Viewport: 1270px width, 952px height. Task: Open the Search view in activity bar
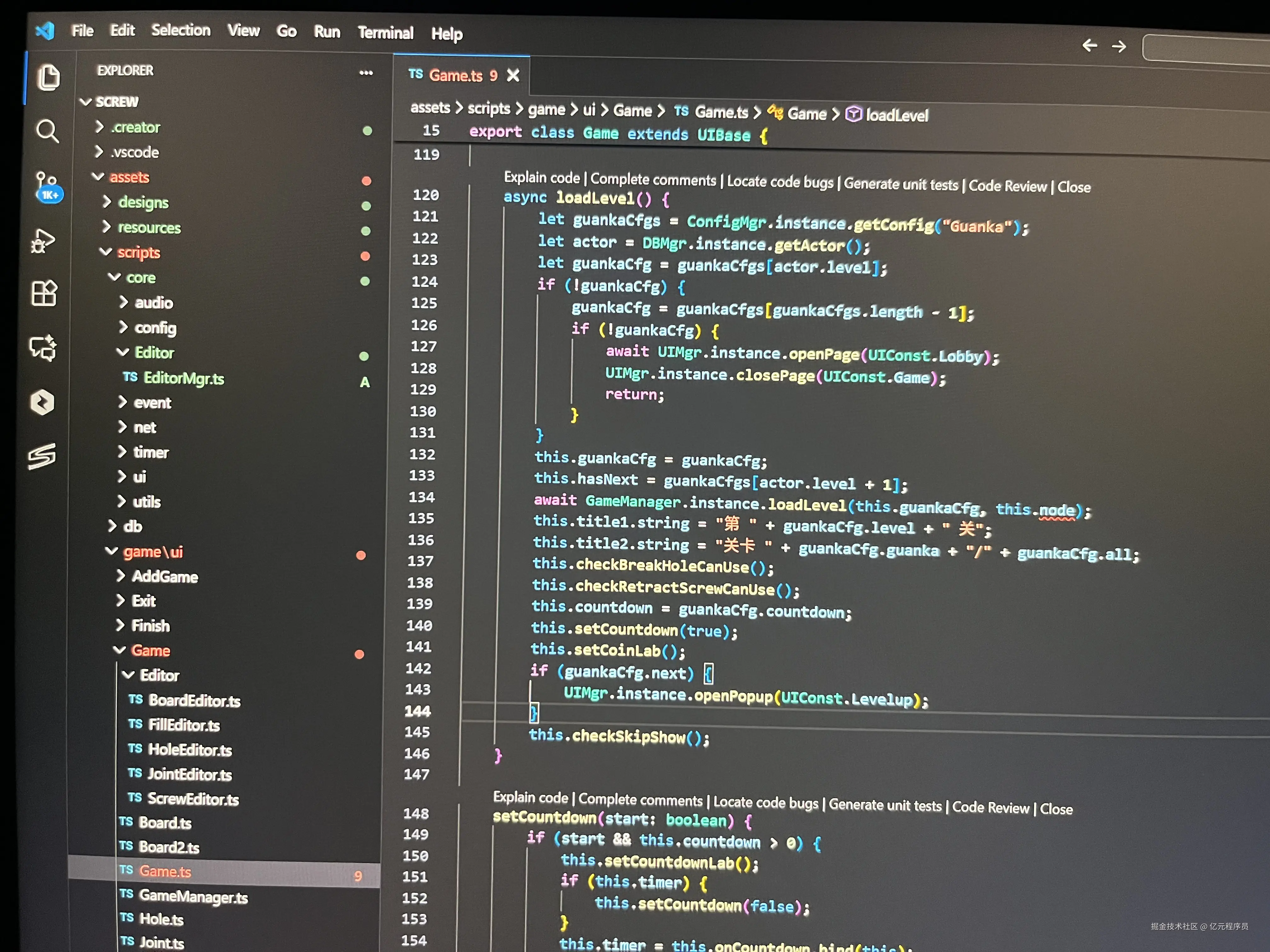click(x=47, y=131)
